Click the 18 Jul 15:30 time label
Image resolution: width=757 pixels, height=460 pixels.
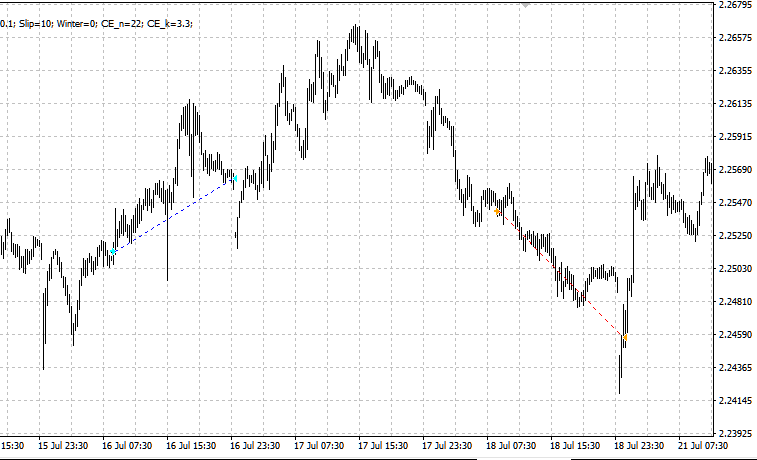pos(575,446)
